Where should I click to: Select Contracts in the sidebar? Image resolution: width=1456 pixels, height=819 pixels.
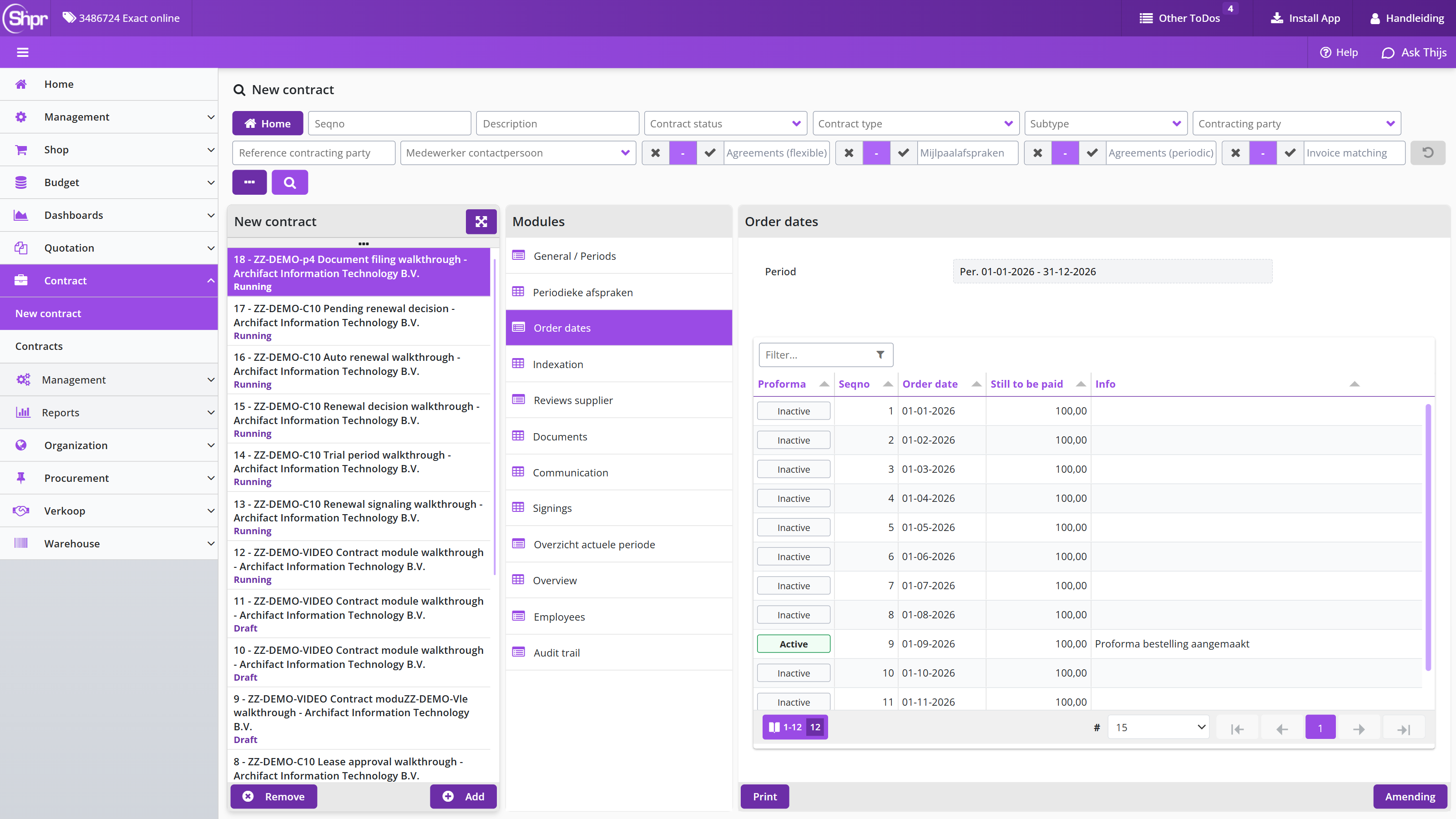109,346
